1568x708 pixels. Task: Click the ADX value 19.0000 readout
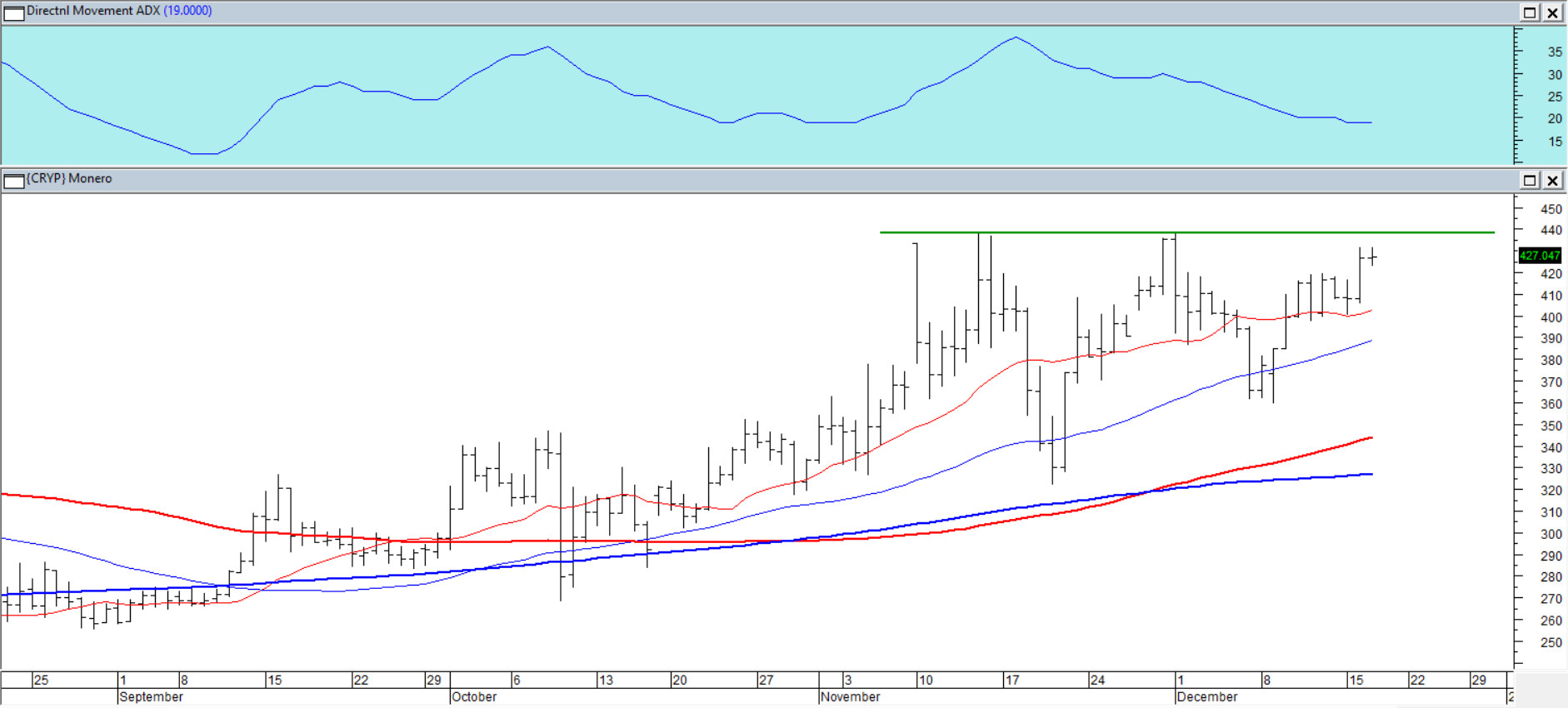click(x=187, y=11)
